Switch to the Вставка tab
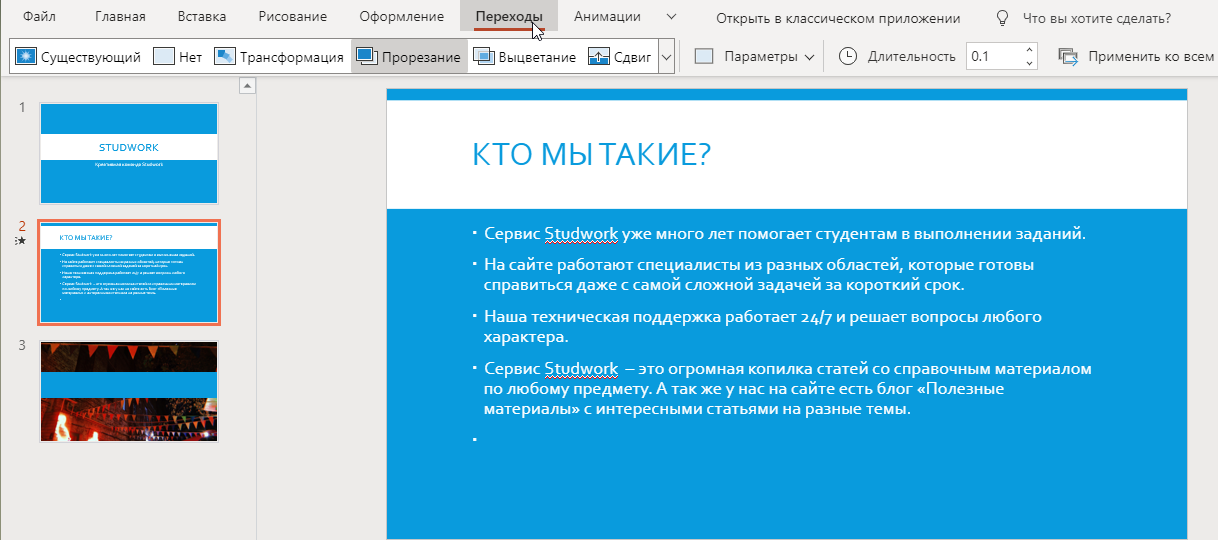 201,17
